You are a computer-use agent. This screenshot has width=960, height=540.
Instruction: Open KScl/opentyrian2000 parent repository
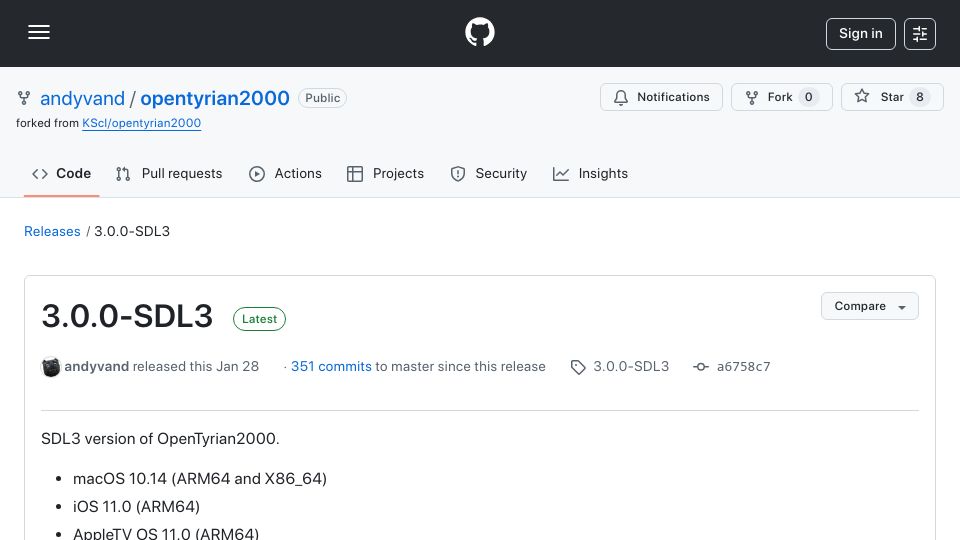point(141,123)
